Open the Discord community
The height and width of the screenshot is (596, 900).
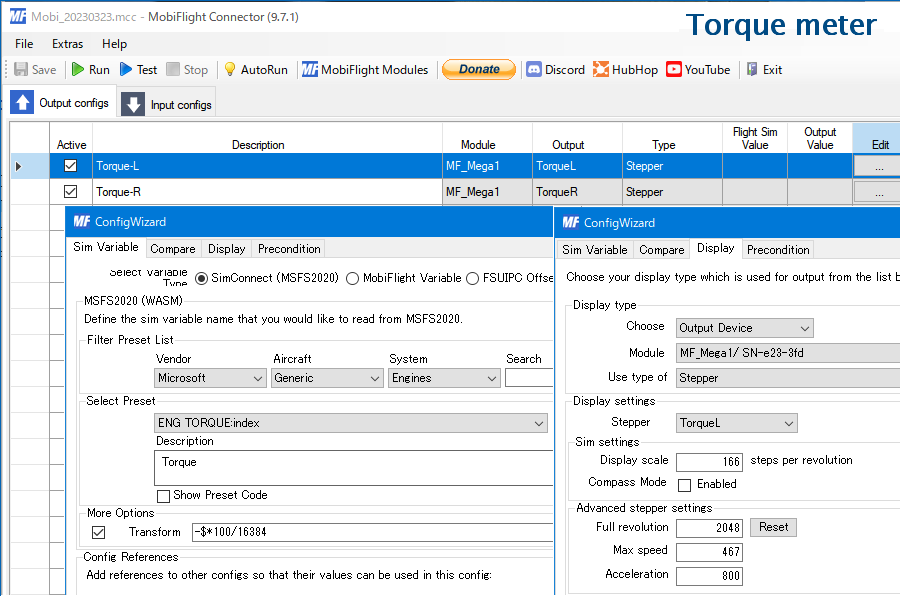tap(555, 69)
